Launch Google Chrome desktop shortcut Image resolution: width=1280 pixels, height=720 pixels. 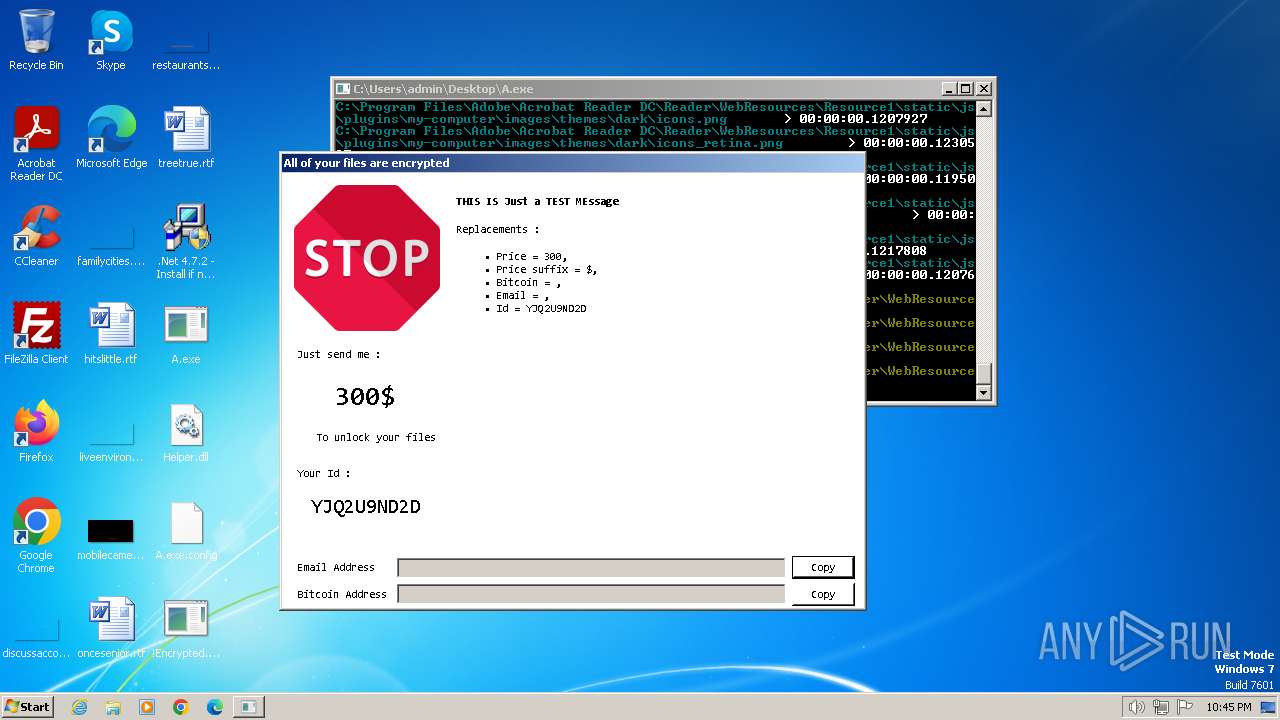click(36, 536)
